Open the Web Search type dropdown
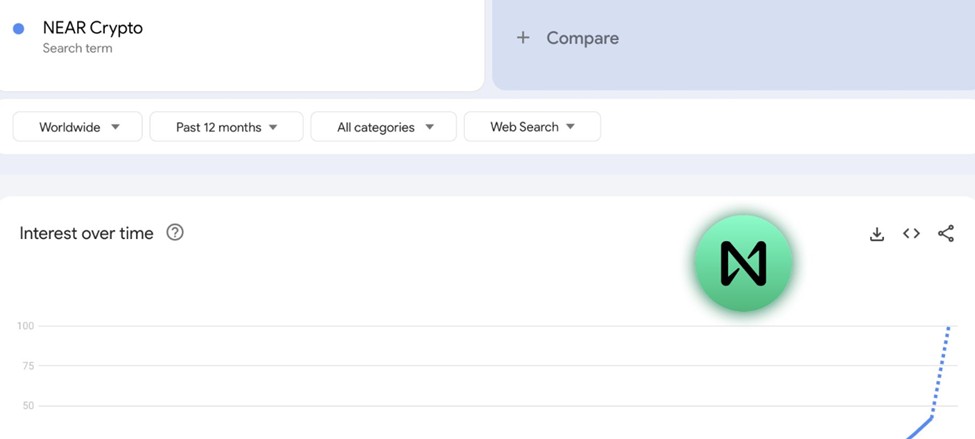This screenshot has width=975, height=439. pyautogui.click(x=532, y=127)
